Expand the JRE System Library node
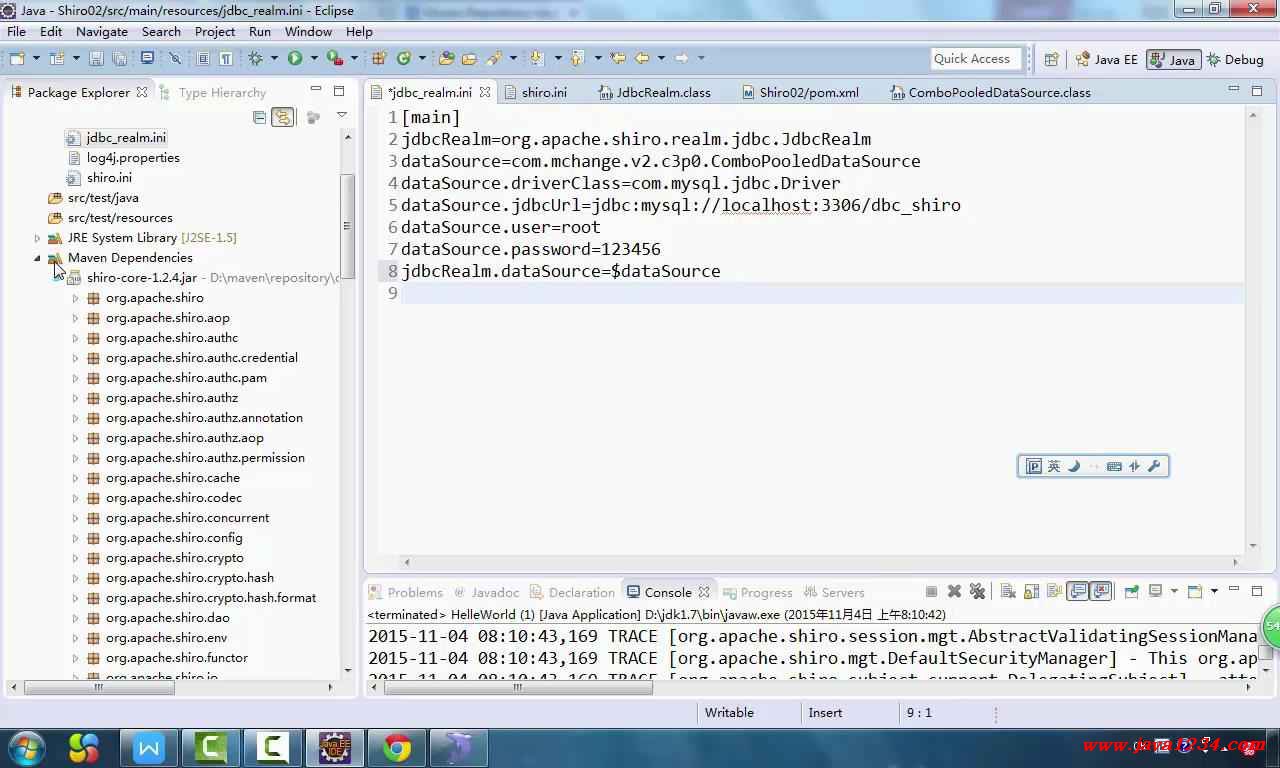1280x768 pixels. pyautogui.click(x=37, y=238)
